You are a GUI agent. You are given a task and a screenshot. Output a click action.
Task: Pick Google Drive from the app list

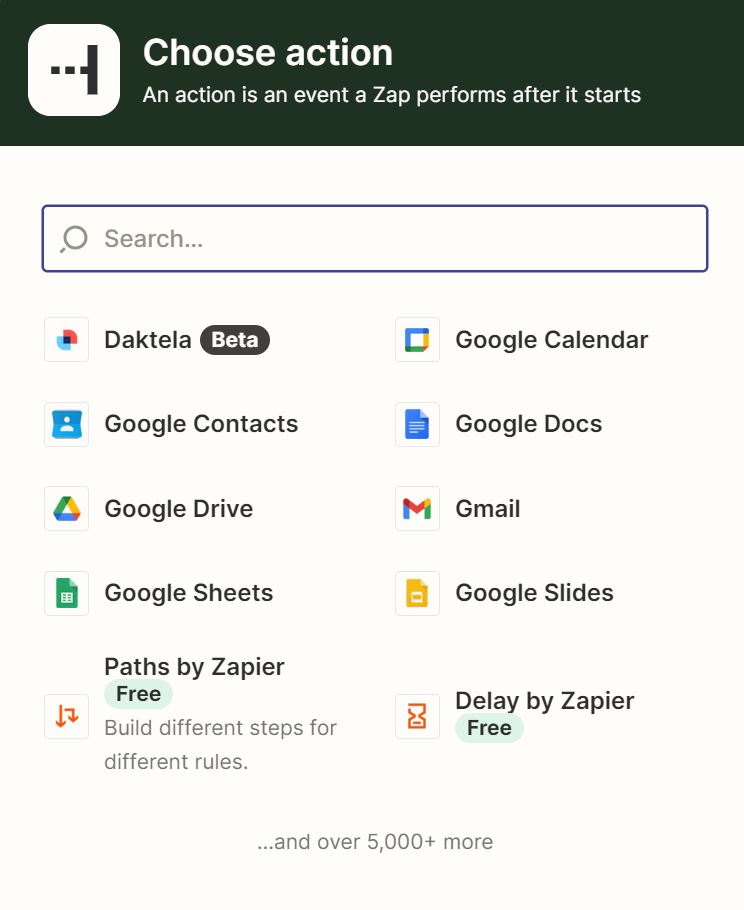click(x=179, y=509)
